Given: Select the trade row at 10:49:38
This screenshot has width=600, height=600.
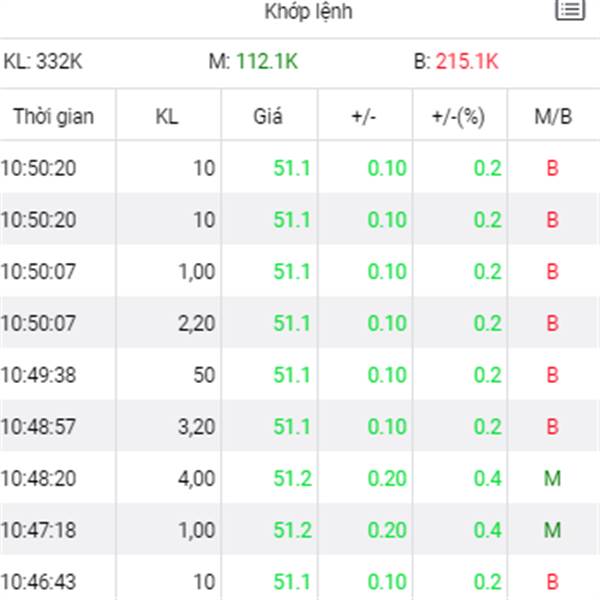Looking at the screenshot, I should click(300, 375).
